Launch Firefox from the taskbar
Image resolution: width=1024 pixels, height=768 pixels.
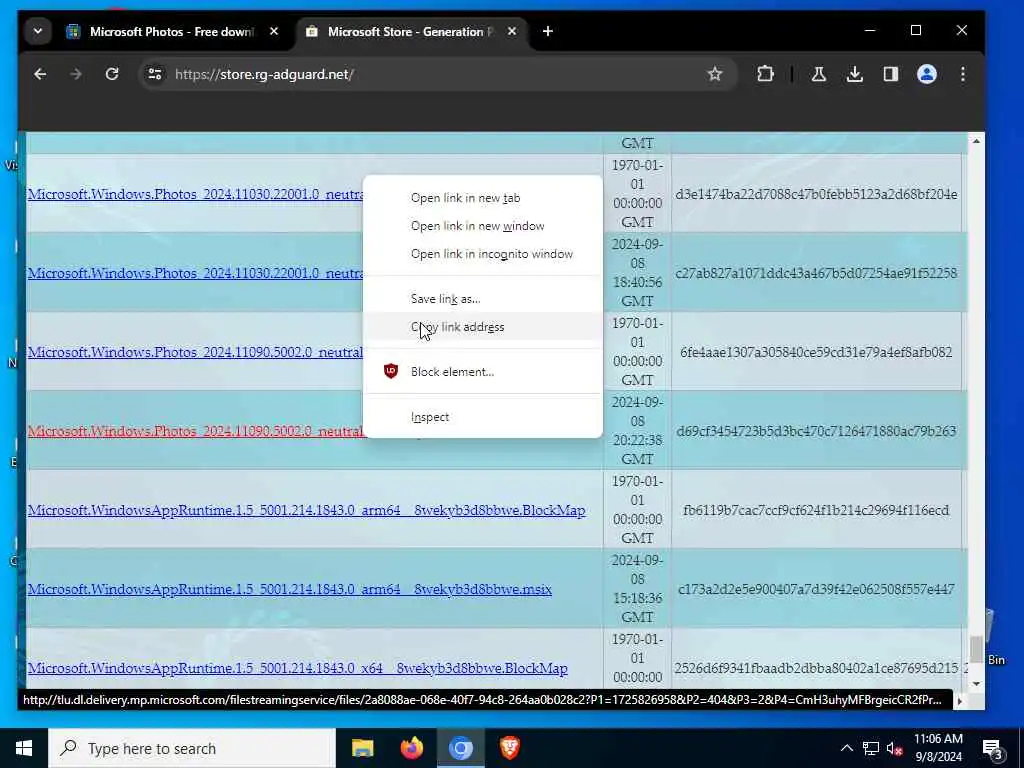pyautogui.click(x=411, y=748)
